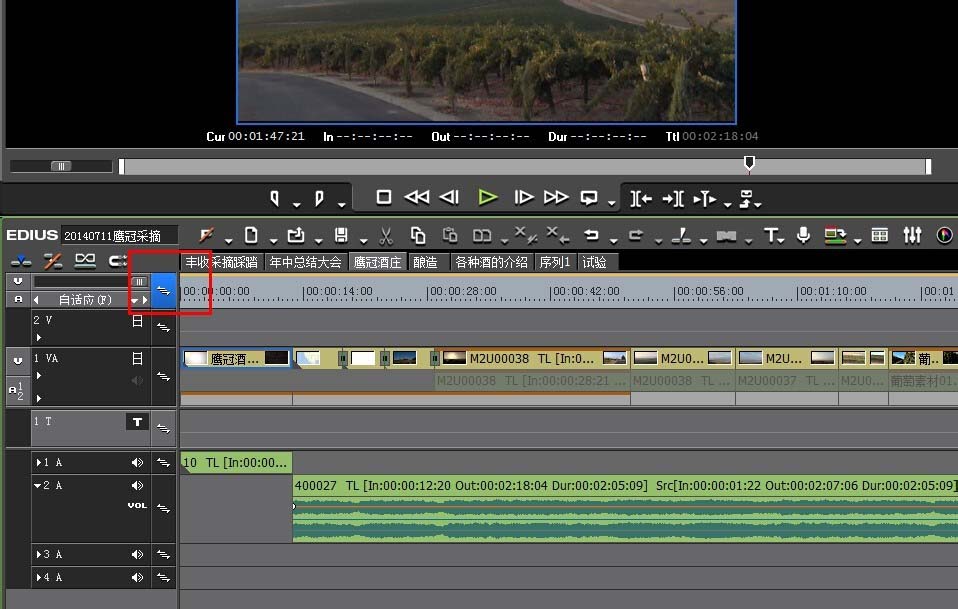
Task: Click the playhead marker on the preview scrub bar
Action: coord(749,163)
